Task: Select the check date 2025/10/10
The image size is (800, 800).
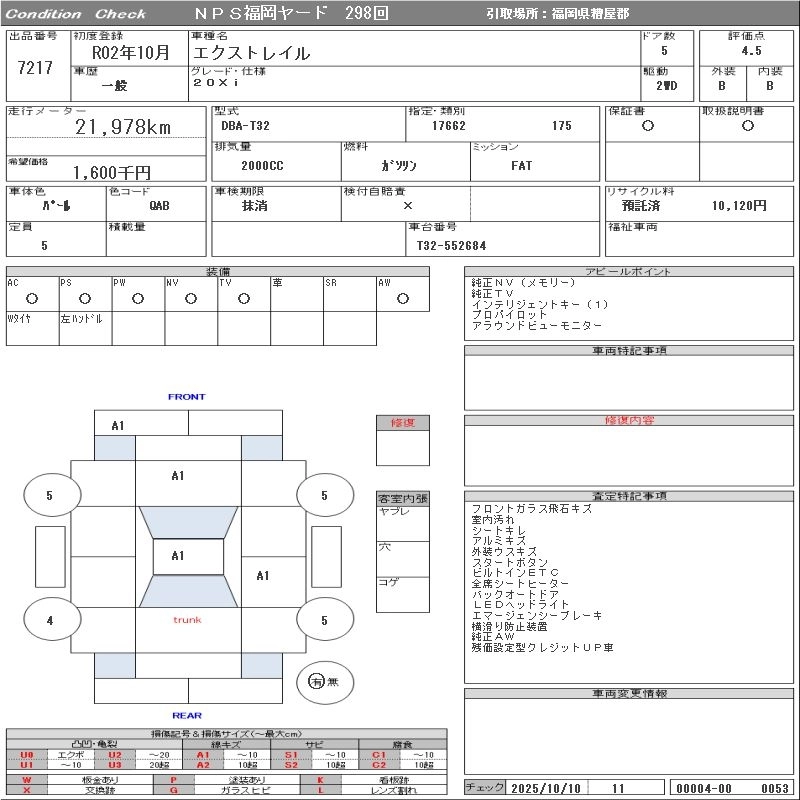Action: coord(545,788)
